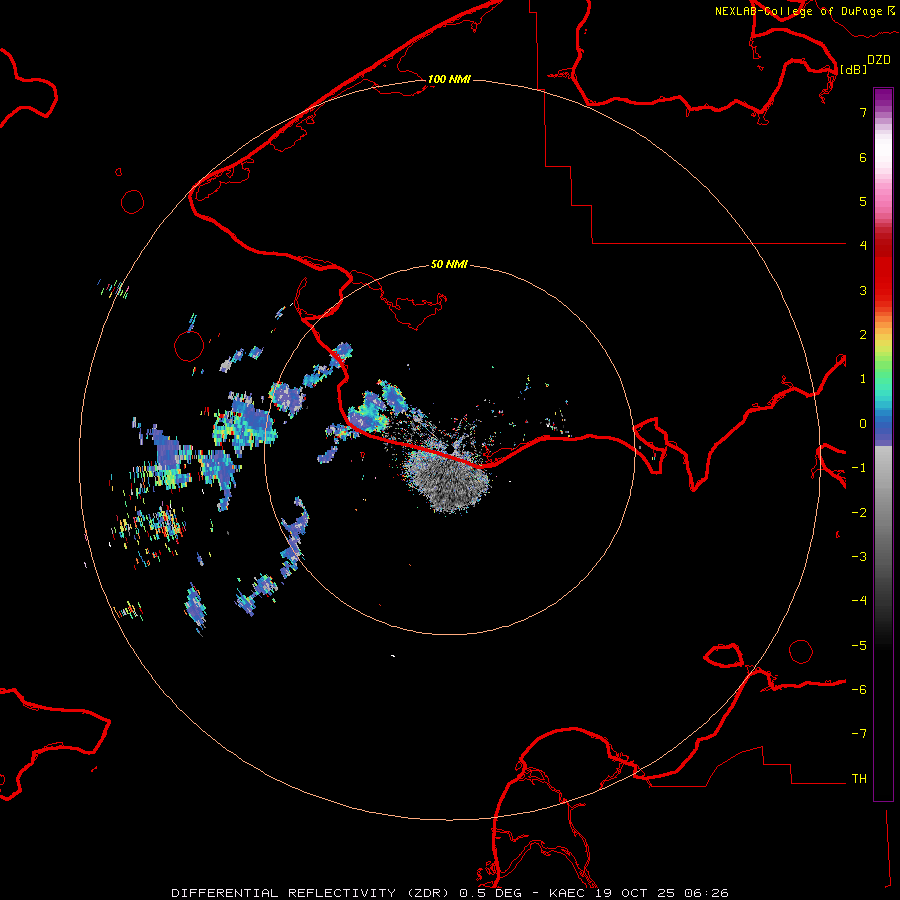
Task: Click the 2 label on the color scale
Action: pyautogui.click(x=863, y=335)
